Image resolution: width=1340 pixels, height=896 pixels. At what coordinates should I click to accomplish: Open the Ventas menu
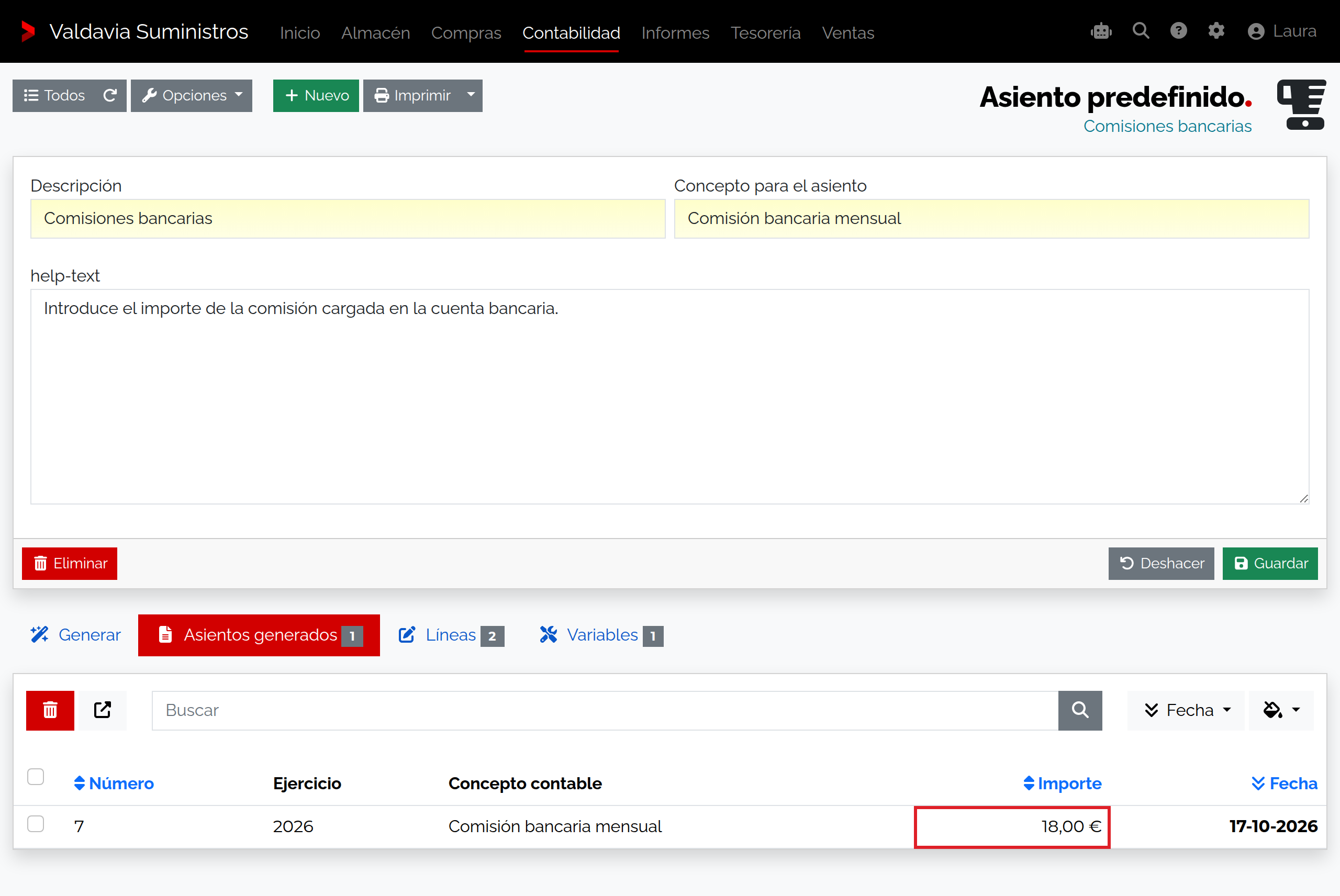[848, 32]
